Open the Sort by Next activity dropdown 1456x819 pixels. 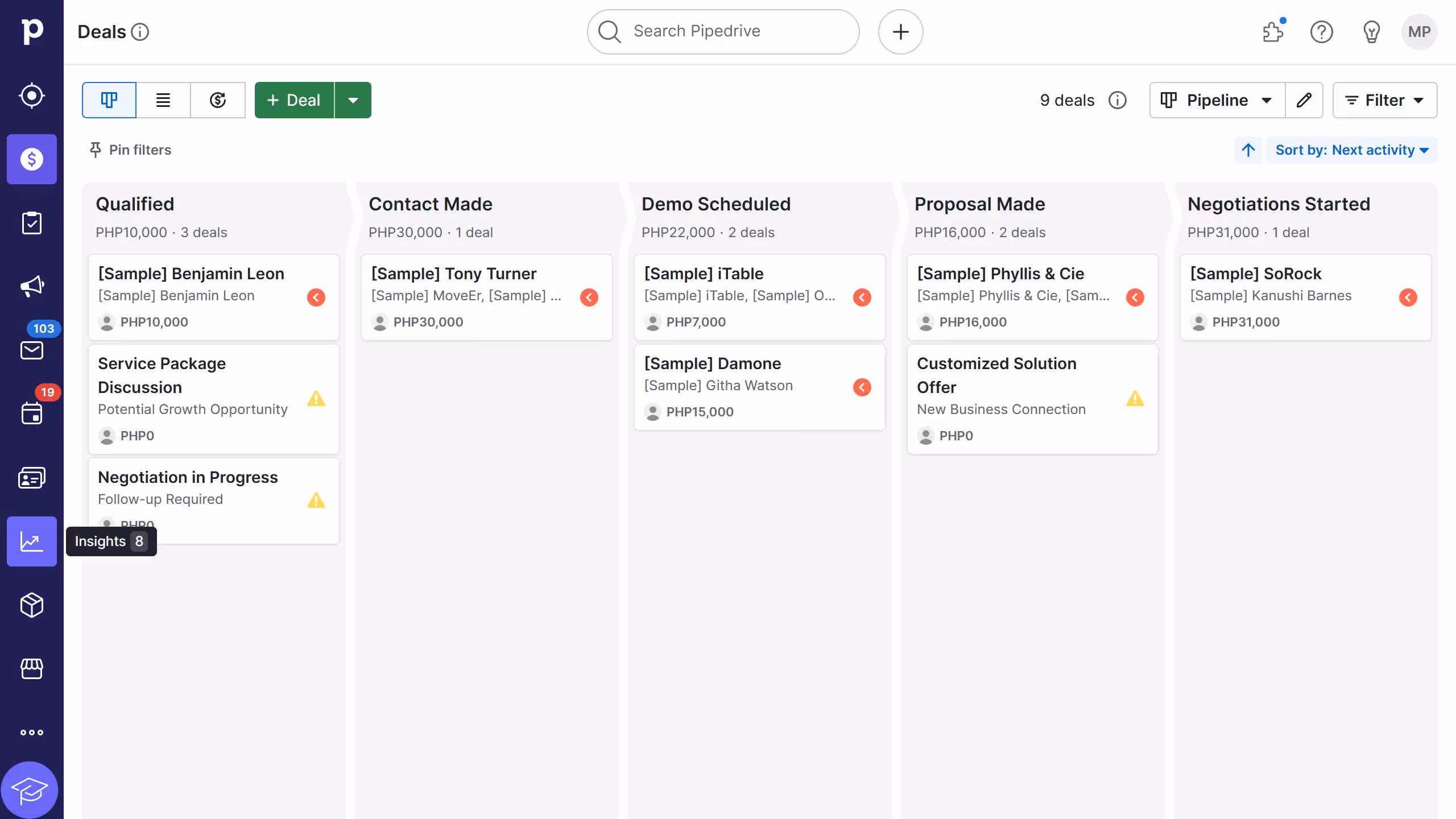pos(1352,150)
